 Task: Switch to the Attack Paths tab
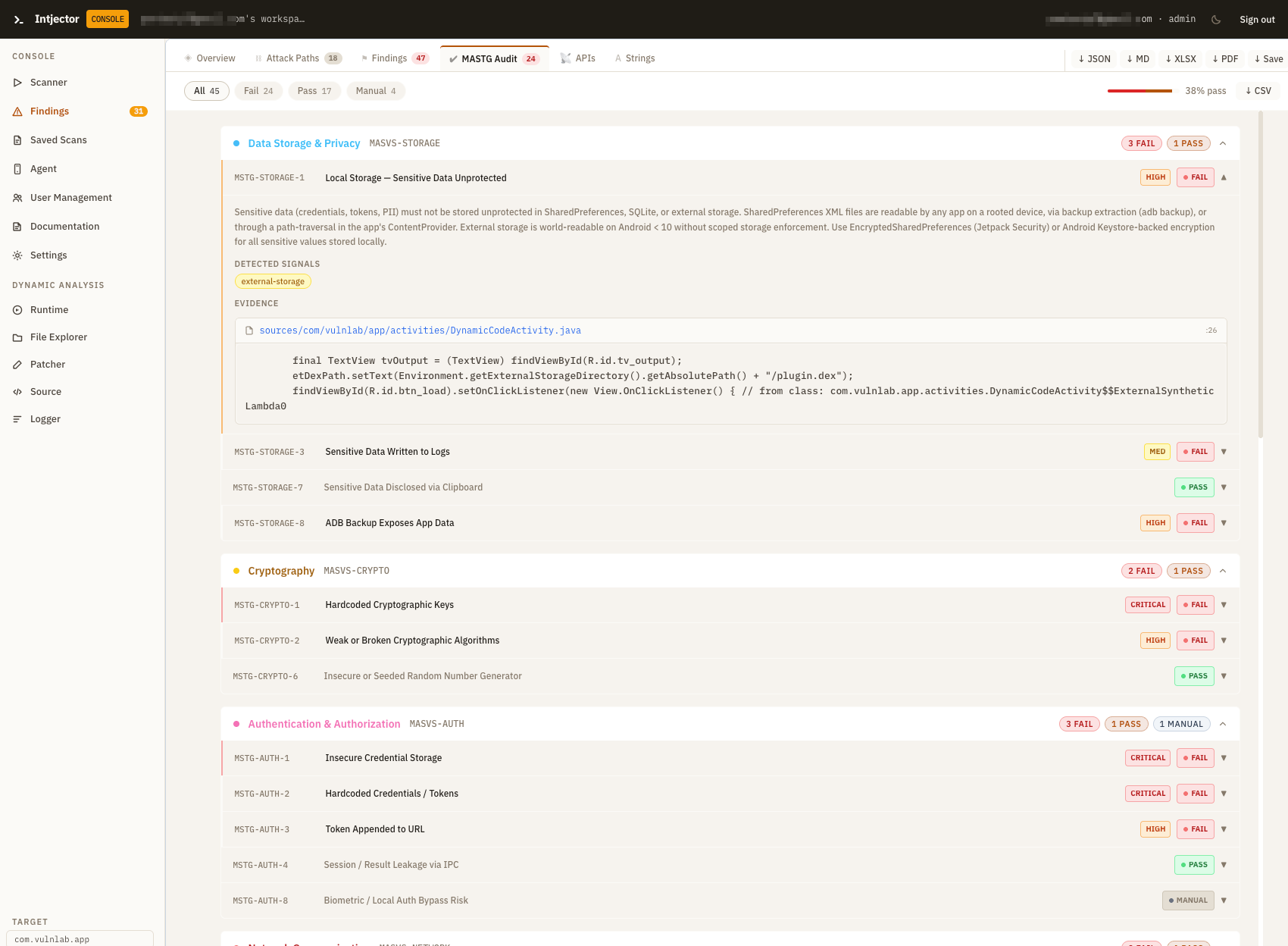coord(299,58)
